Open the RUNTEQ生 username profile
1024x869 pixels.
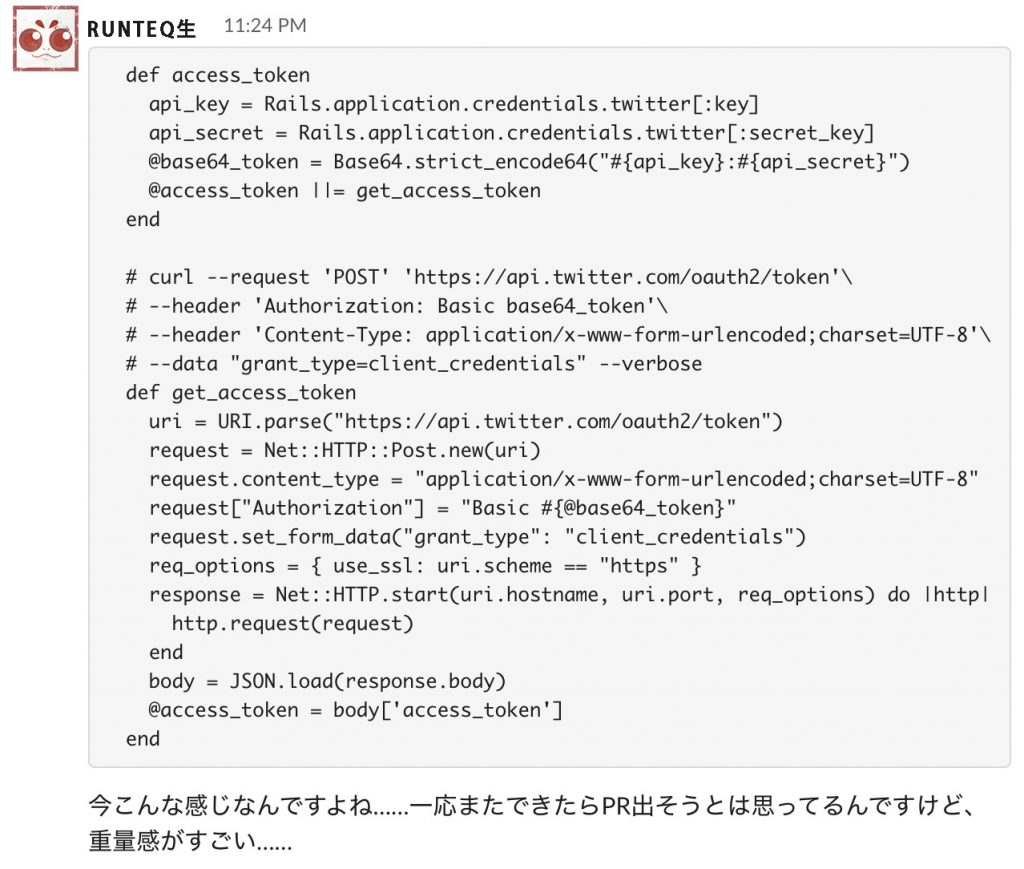tap(141, 28)
